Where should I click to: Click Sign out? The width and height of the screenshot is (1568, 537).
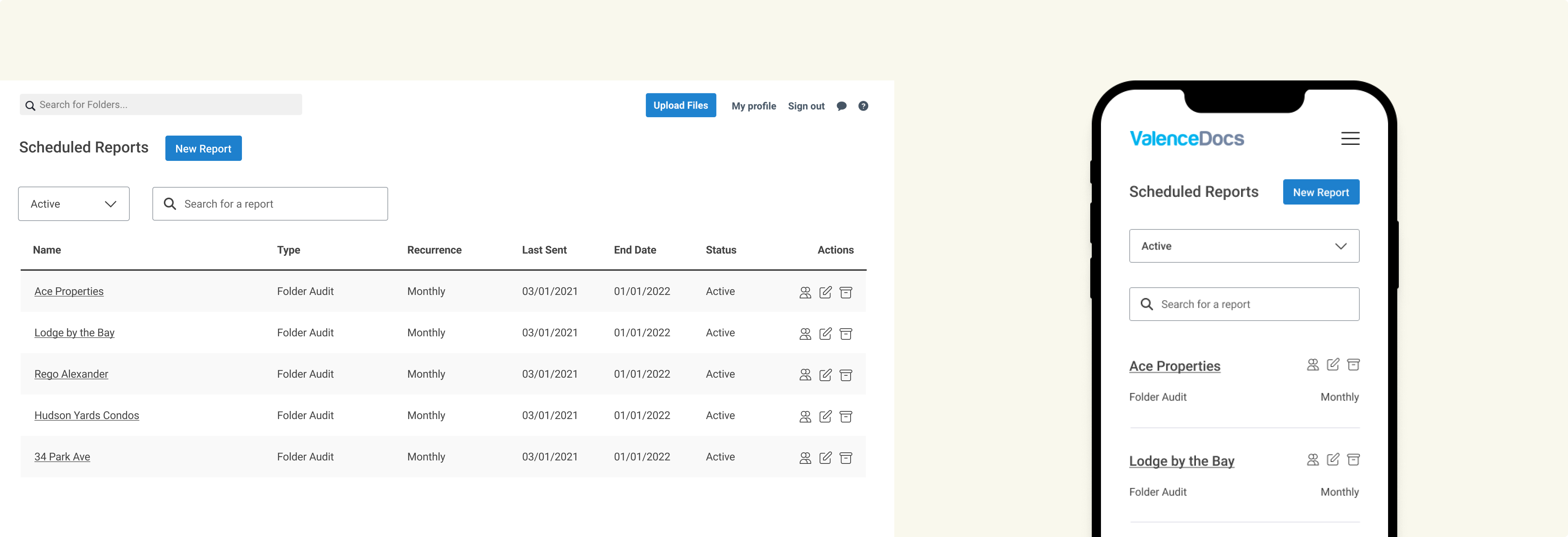[x=806, y=106]
